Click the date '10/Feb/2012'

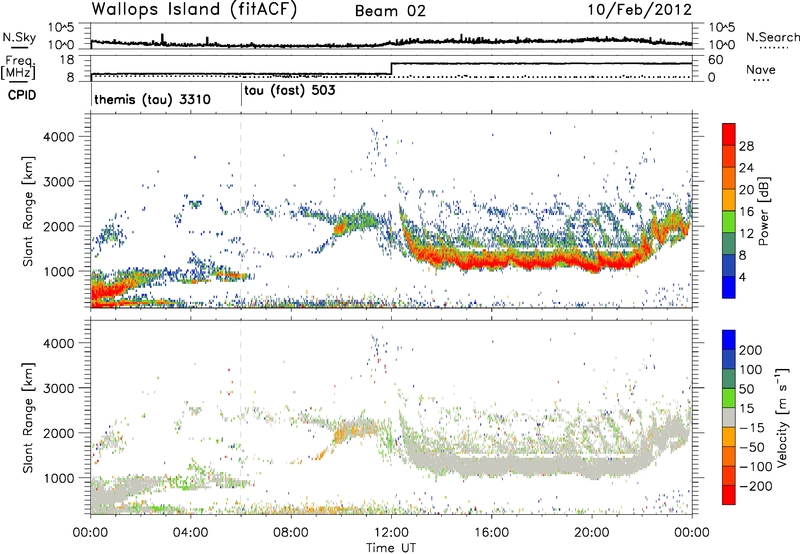click(639, 10)
